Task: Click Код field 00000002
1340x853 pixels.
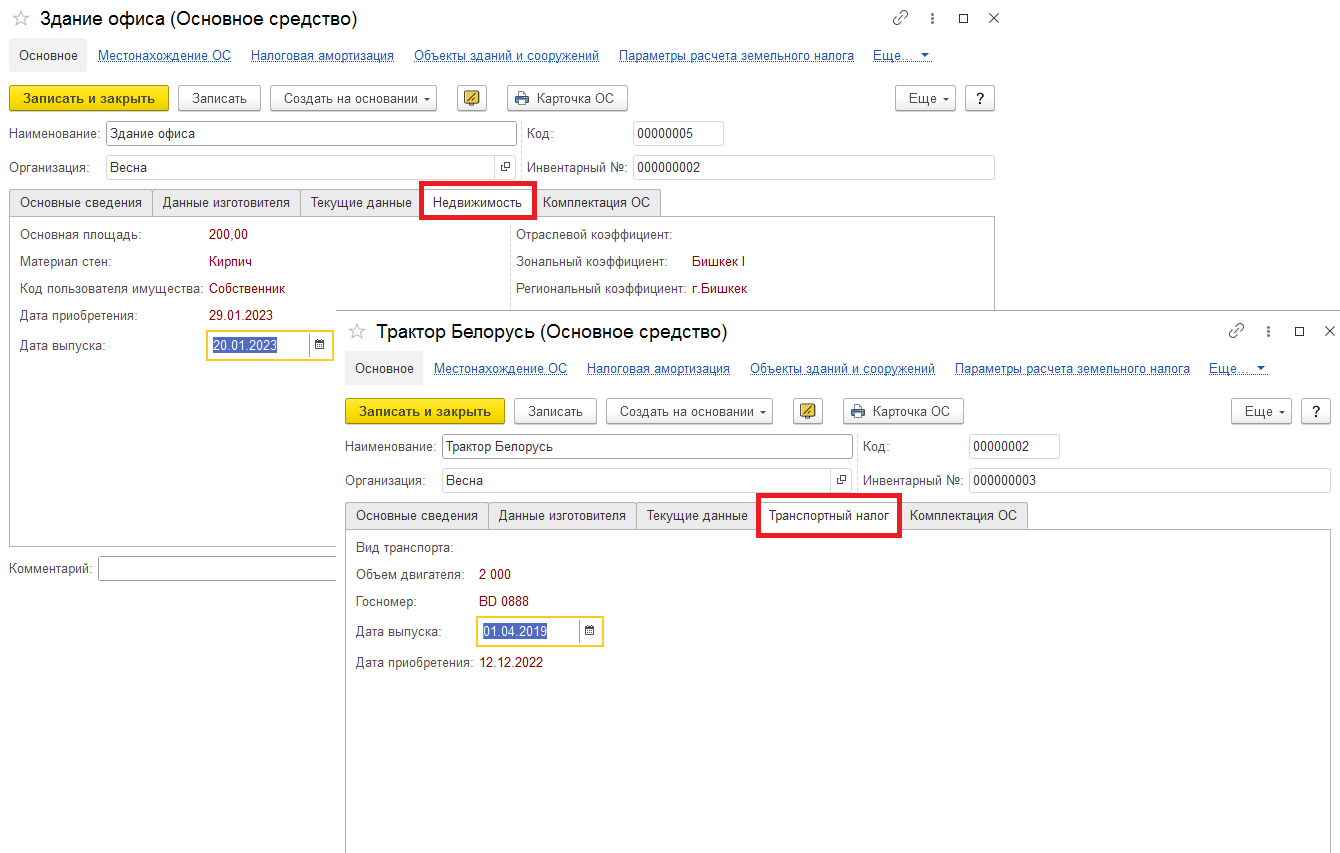Action: click(x=1014, y=446)
